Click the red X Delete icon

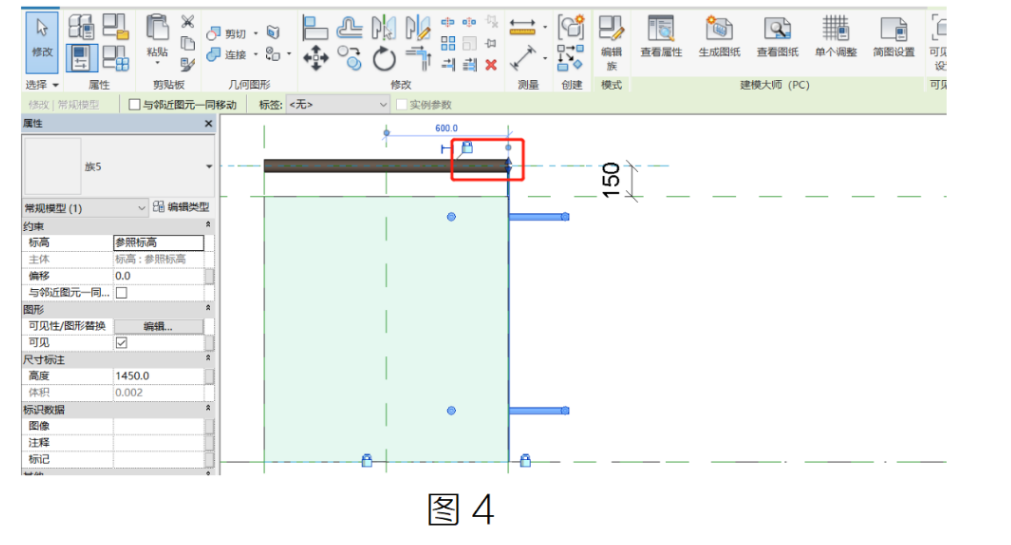(491, 64)
